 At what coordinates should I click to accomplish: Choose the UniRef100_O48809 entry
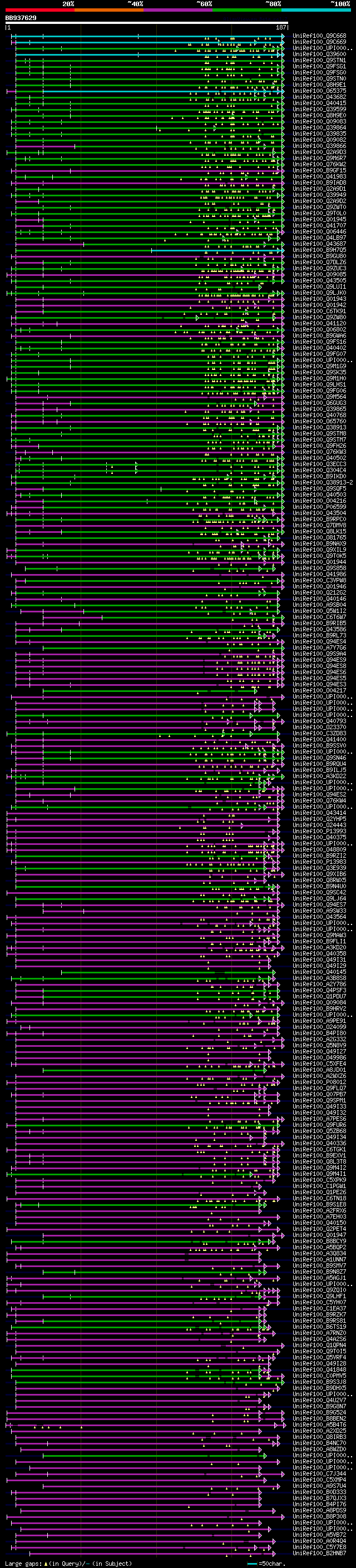tap(319, 850)
